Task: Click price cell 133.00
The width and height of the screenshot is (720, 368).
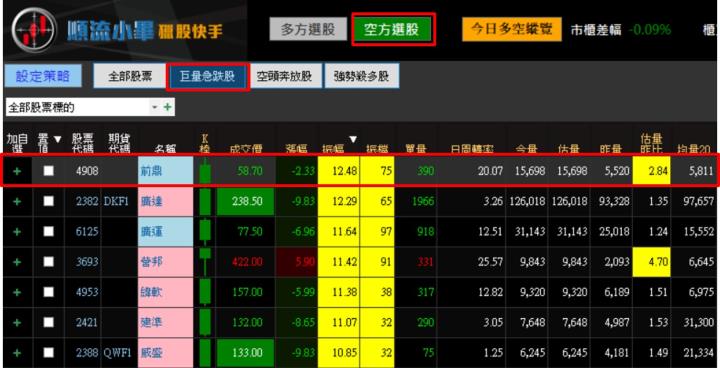Action: tap(245, 353)
